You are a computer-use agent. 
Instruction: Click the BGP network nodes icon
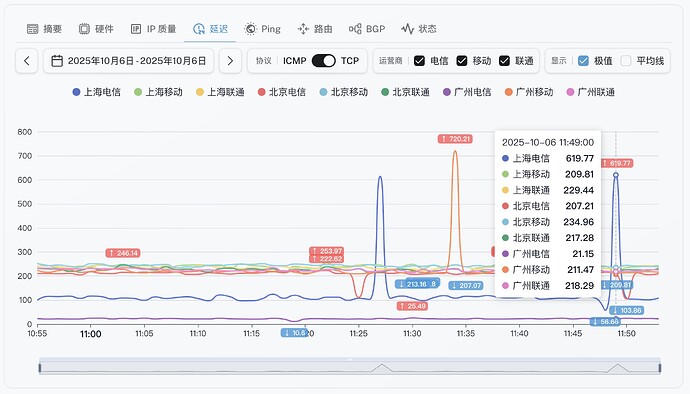pyautogui.click(x=355, y=29)
